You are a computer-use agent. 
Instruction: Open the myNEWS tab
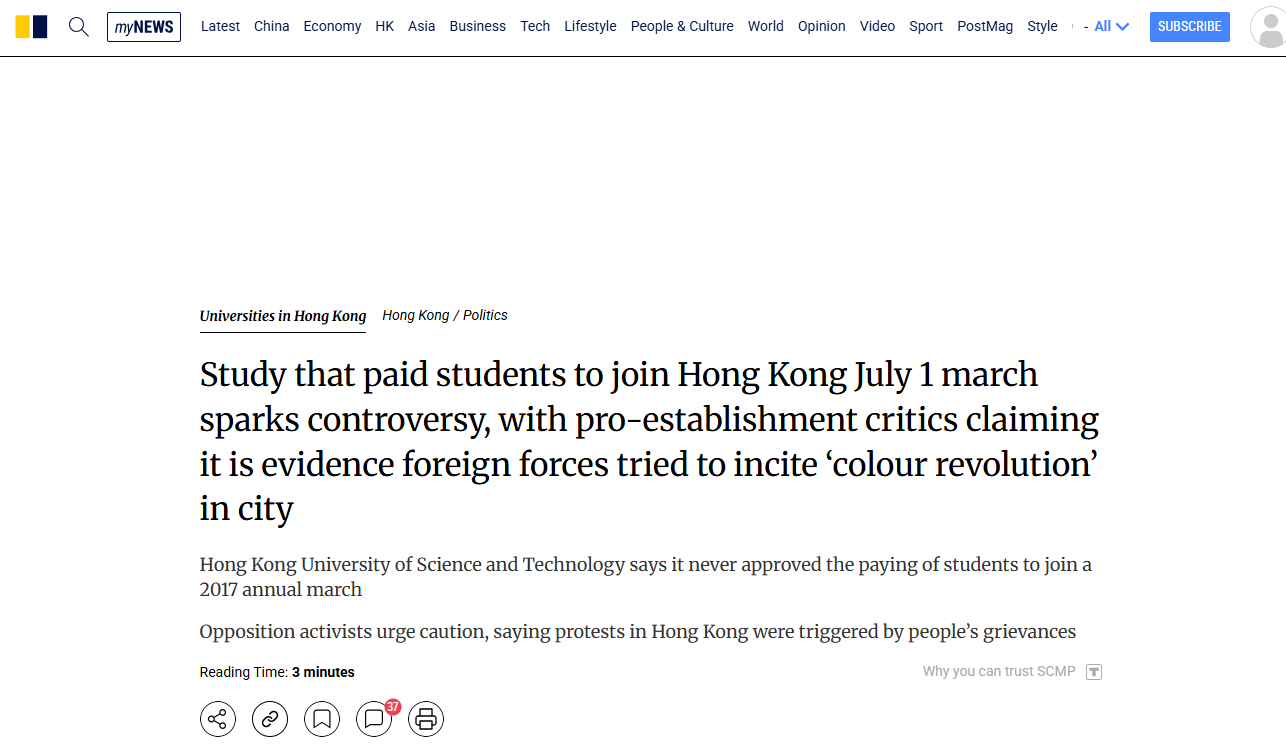(144, 27)
